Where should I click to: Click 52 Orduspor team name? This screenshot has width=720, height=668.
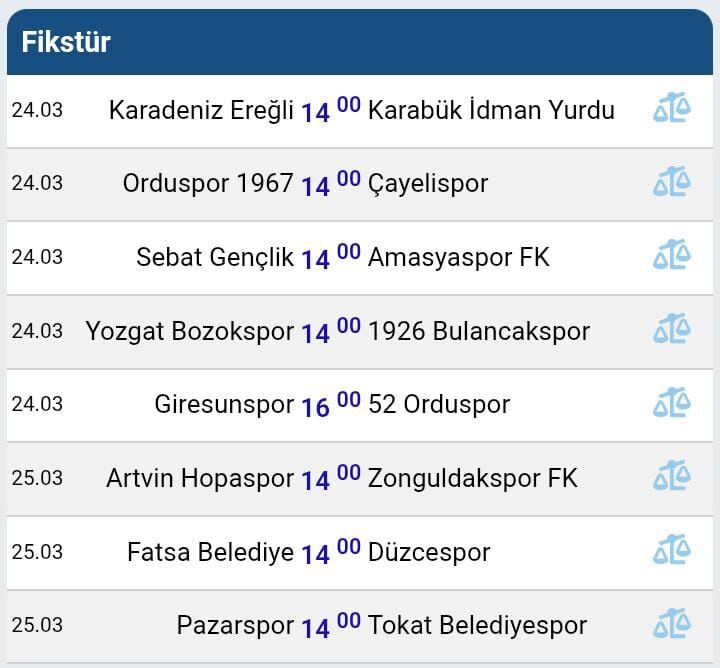pyautogui.click(x=439, y=404)
